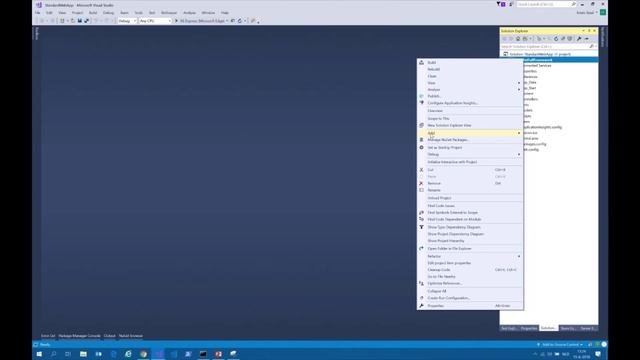Screen dimensions: 640x360
Task: Open the Edit menu
Action: (x=49, y=13)
